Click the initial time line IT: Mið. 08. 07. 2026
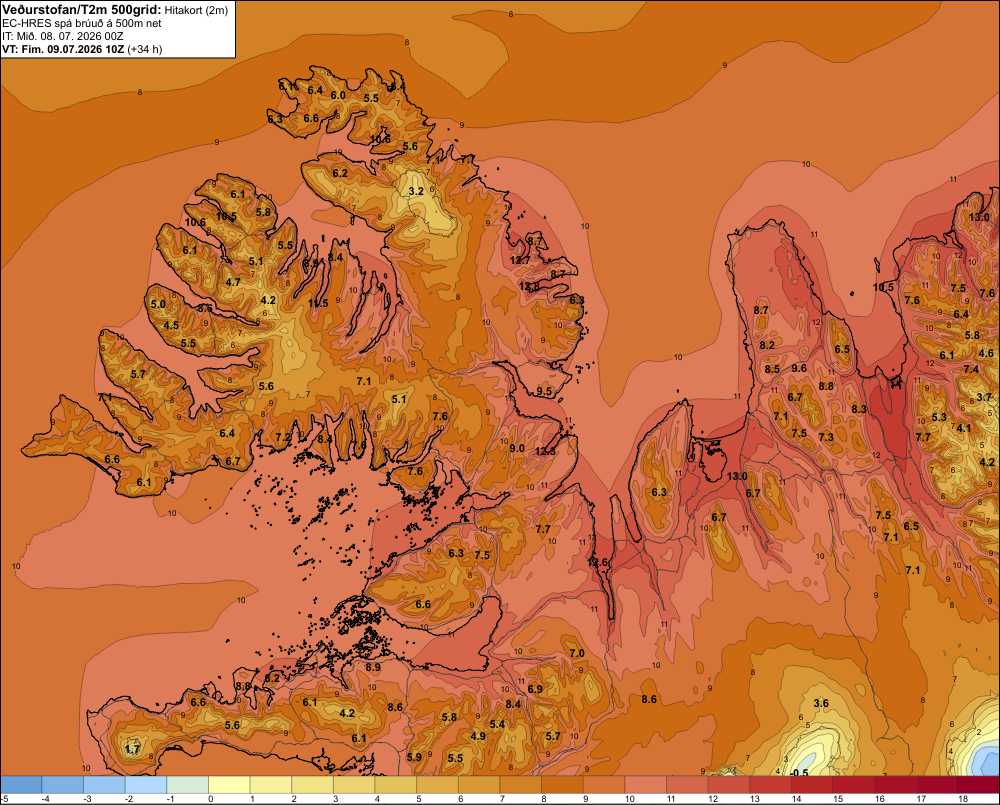1000x805 pixels. pyautogui.click(x=62, y=36)
